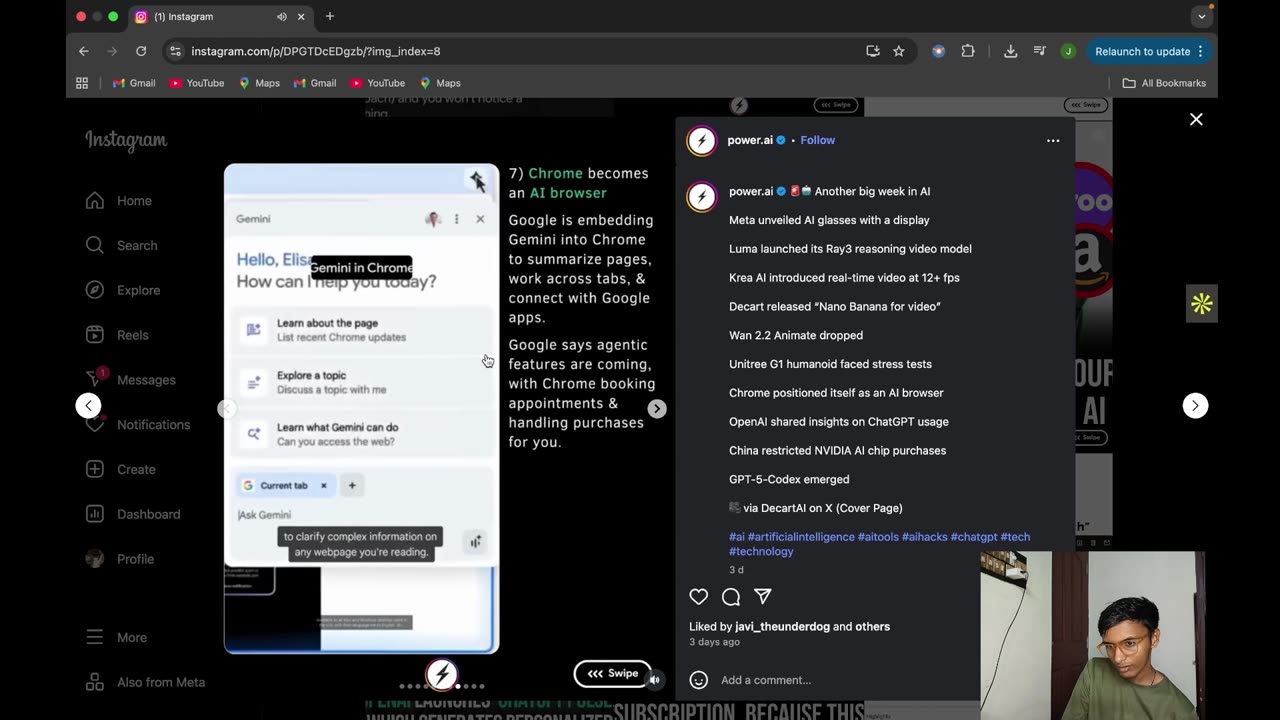Go to previous carousel image

pos(227,408)
